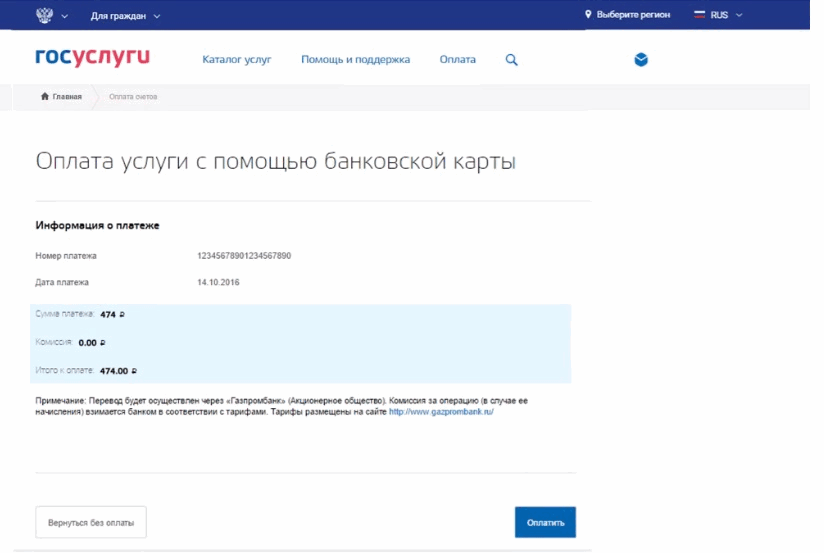This screenshot has height=553, width=824.
Task: Open 'Помощь и поддержка' section
Action: pyautogui.click(x=355, y=60)
